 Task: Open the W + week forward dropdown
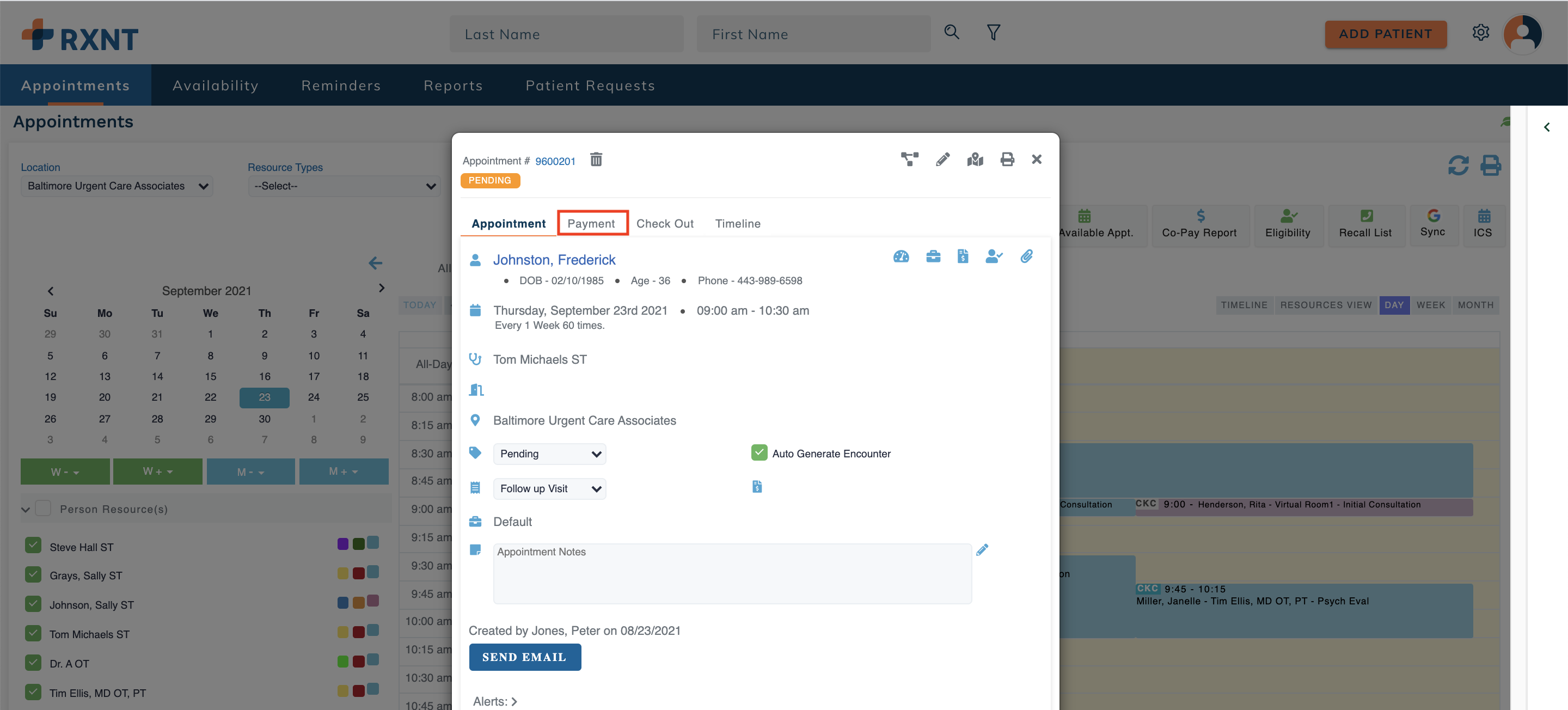click(x=158, y=472)
